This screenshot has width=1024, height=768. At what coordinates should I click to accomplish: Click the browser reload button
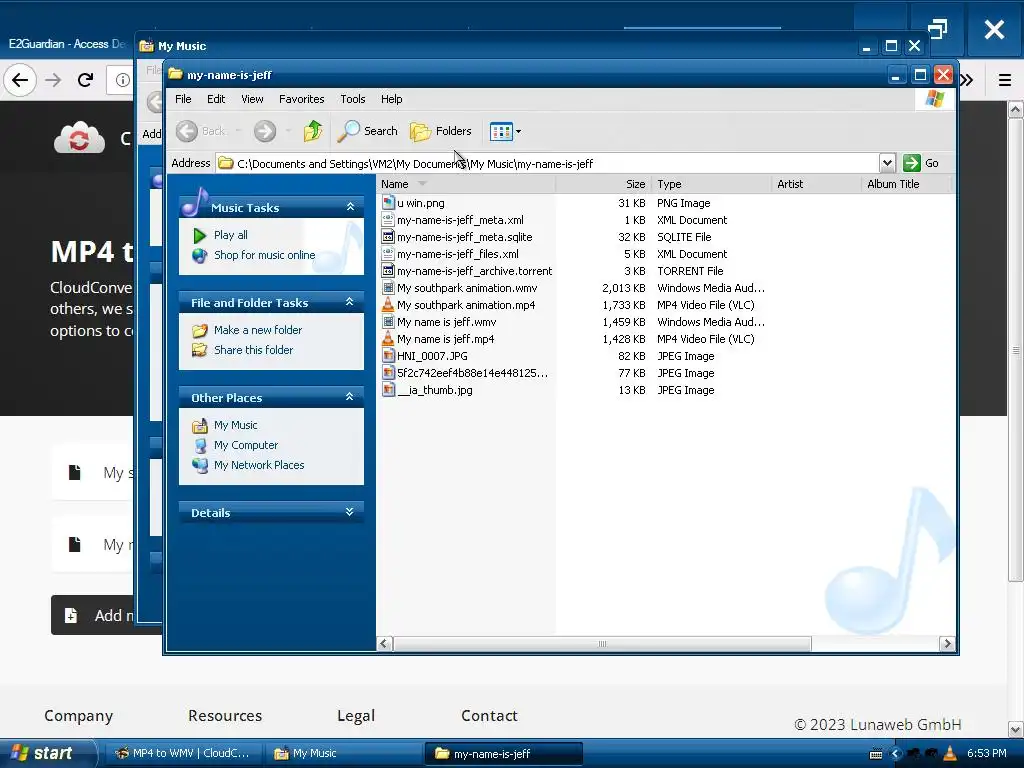tap(85, 80)
